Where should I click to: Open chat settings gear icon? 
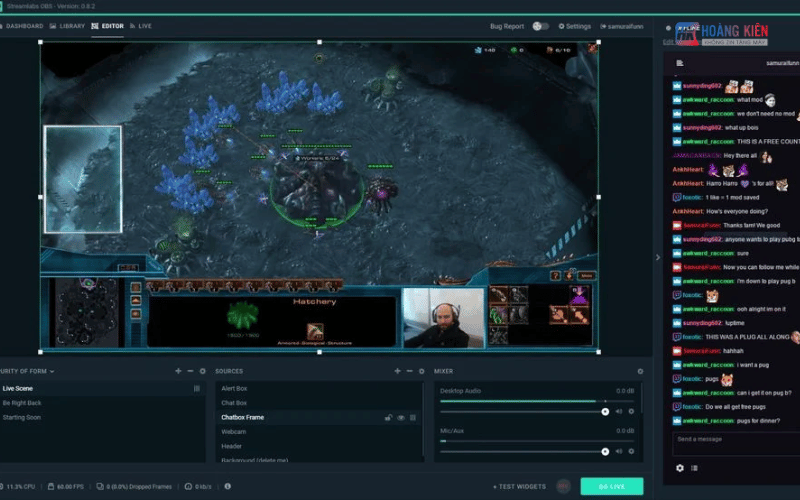(680, 468)
